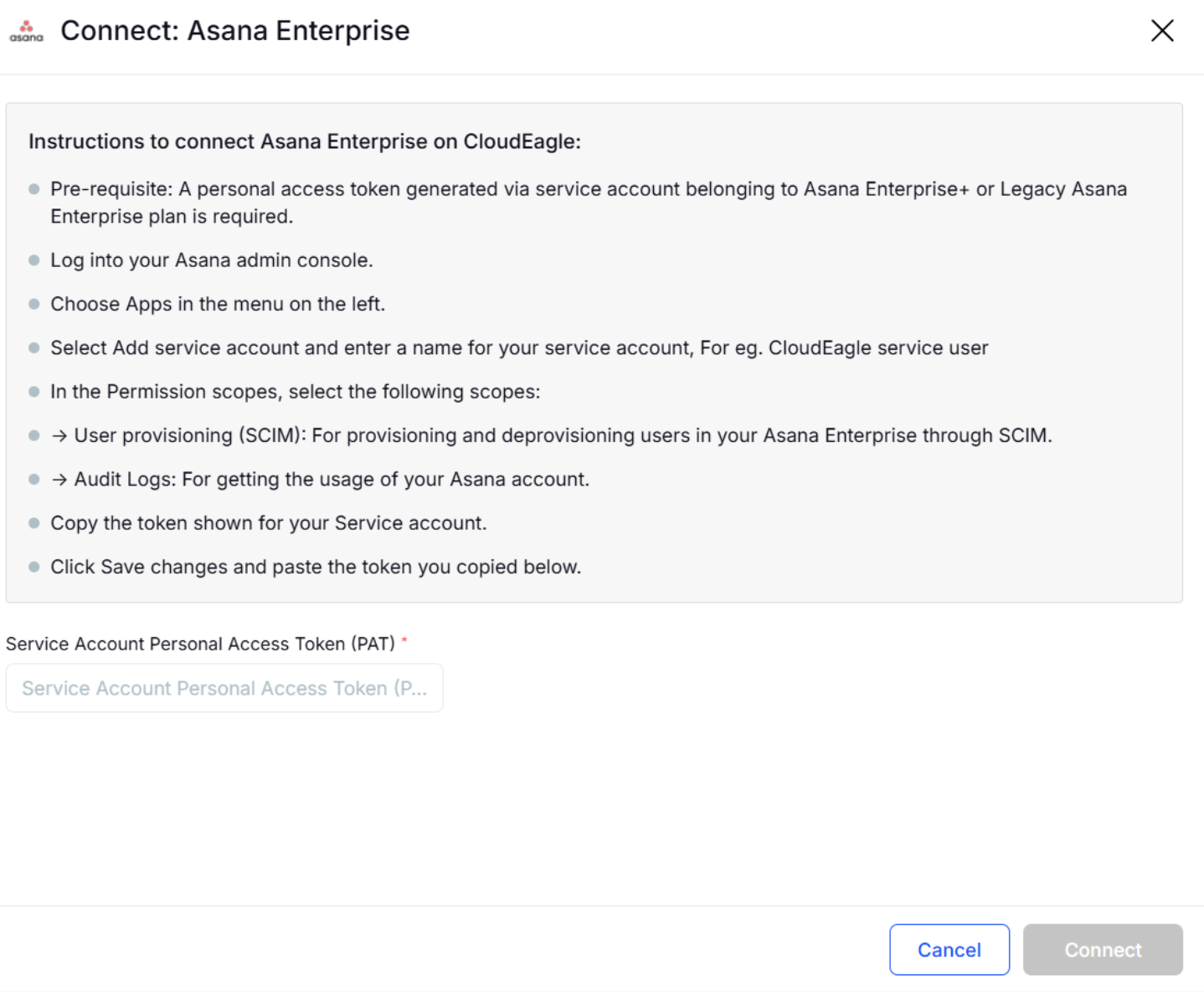Click the instructions heading text

pos(304,141)
